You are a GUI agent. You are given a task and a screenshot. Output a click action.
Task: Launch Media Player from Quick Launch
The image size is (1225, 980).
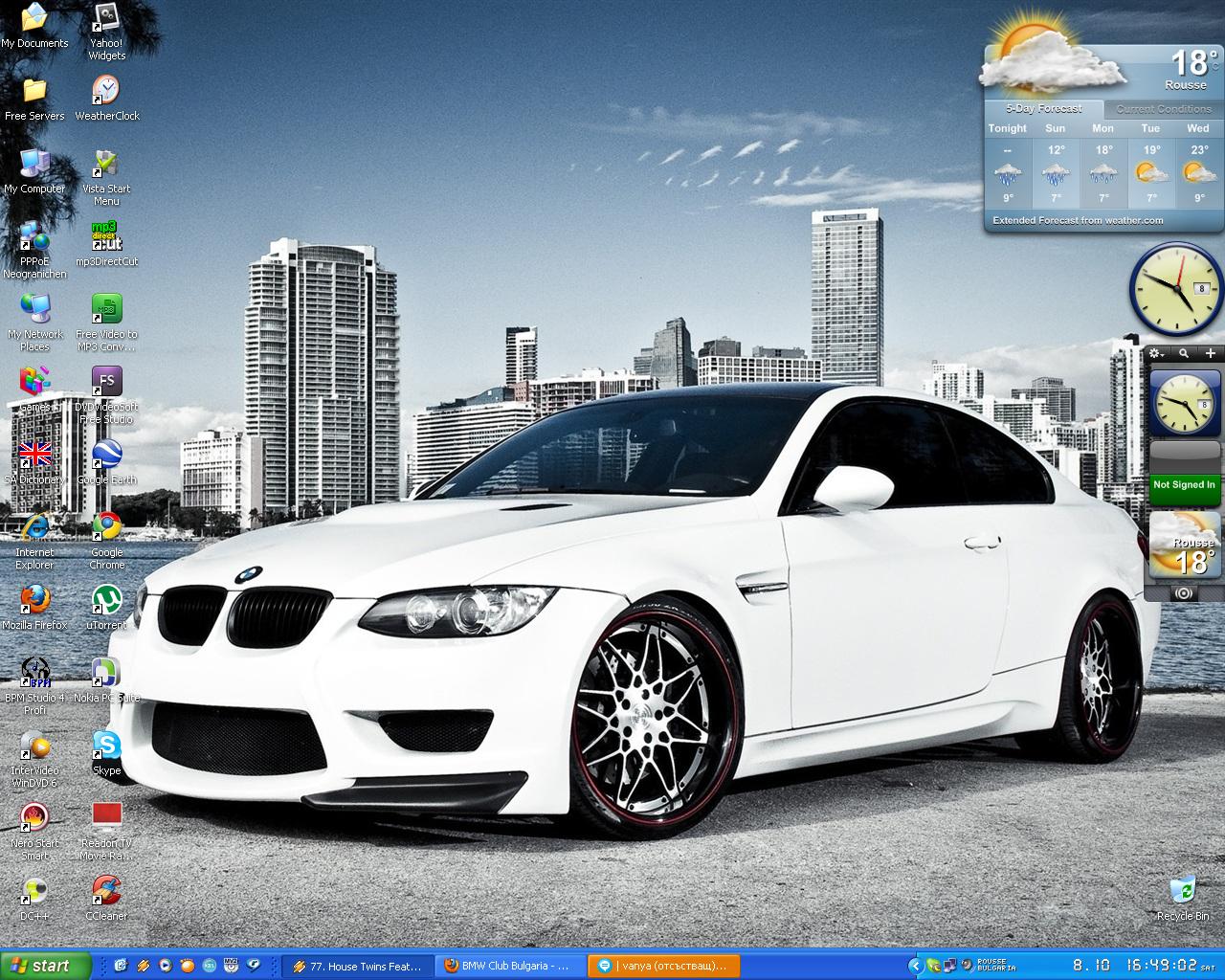tap(165, 967)
